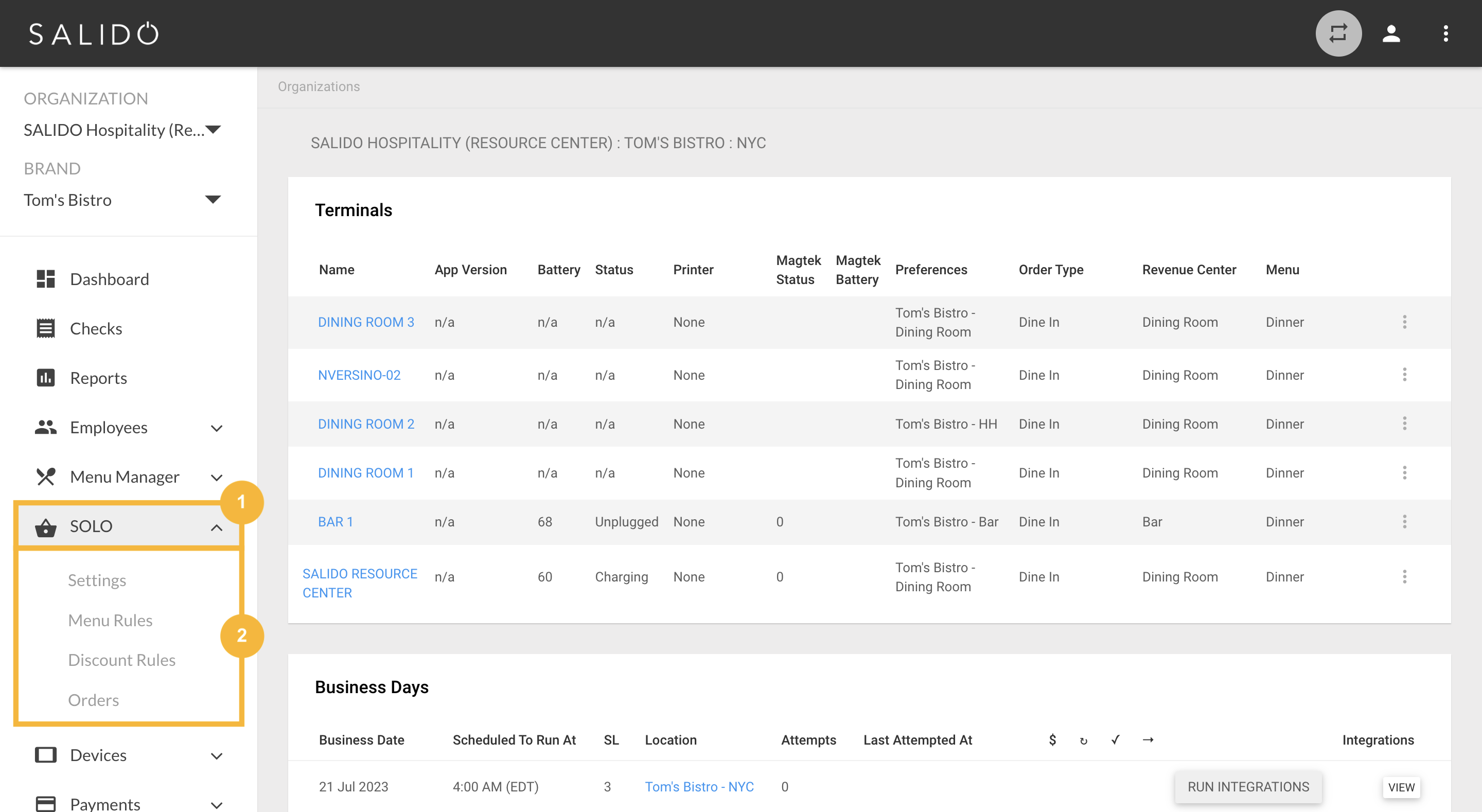Collapse the SOLO menu section
This screenshot has height=812, width=1482.
(216, 526)
